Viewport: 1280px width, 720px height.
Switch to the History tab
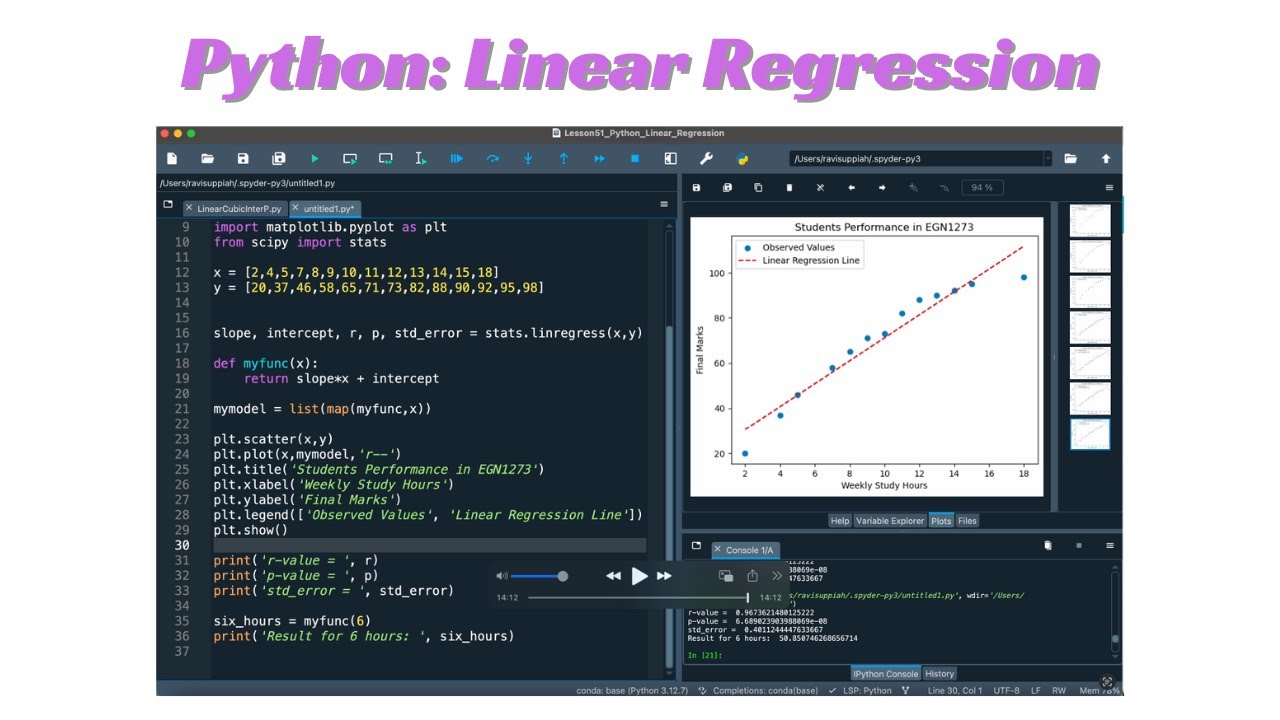pos(939,673)
